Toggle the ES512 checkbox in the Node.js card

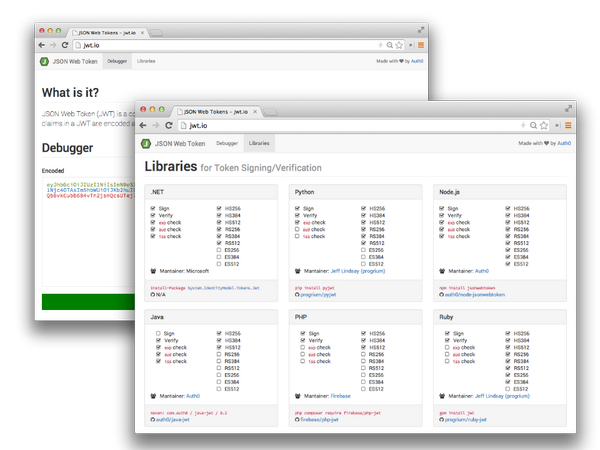coord(508,264)
